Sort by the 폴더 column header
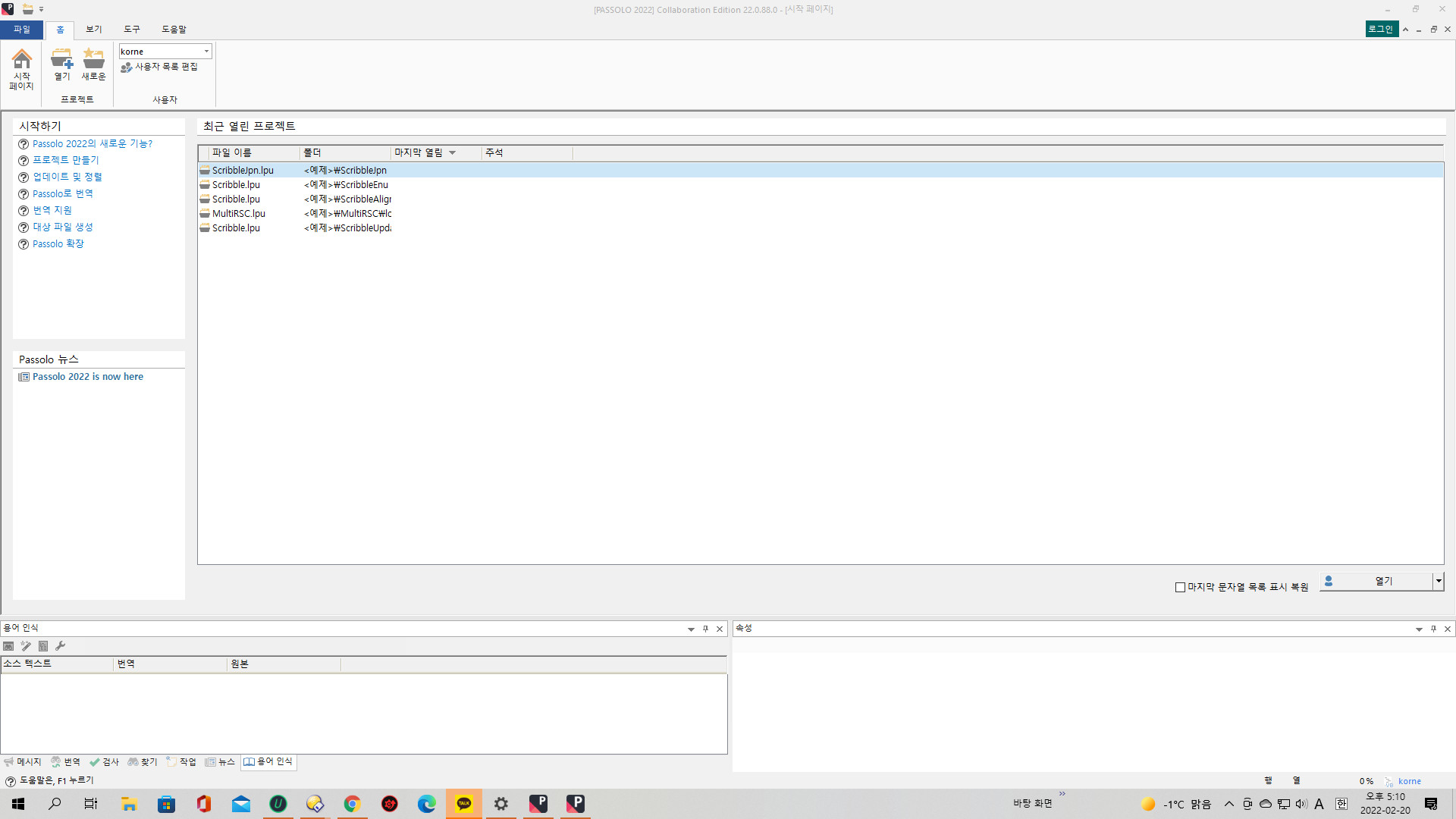1456x819 pixels. 345,152
